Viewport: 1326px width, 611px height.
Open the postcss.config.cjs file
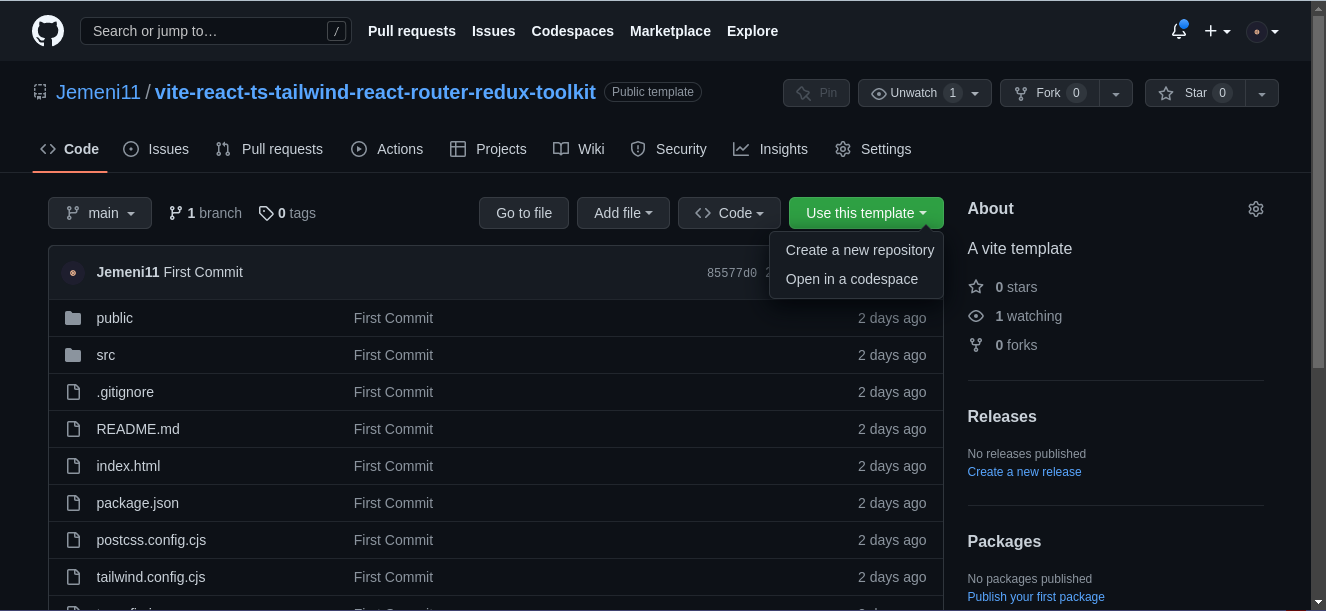(151, 540)
